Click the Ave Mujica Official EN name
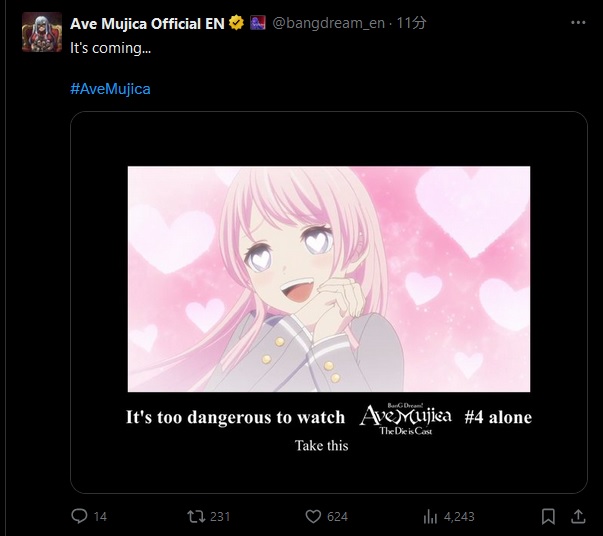 tap(147, 23)
